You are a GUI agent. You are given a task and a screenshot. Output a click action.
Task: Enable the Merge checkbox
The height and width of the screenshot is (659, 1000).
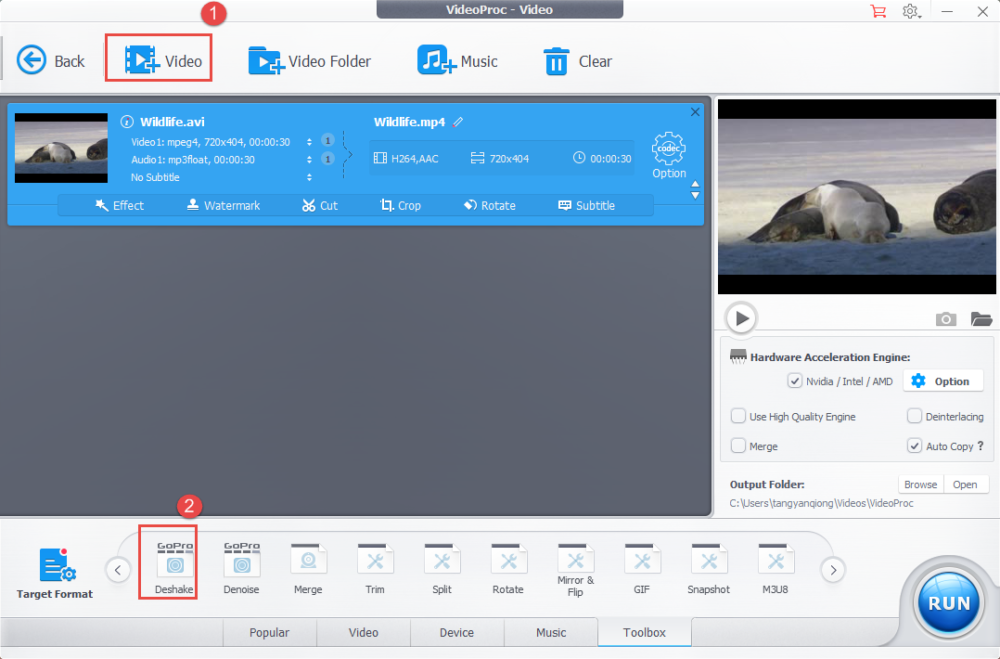pyautogui.click(x=738, y=445)
